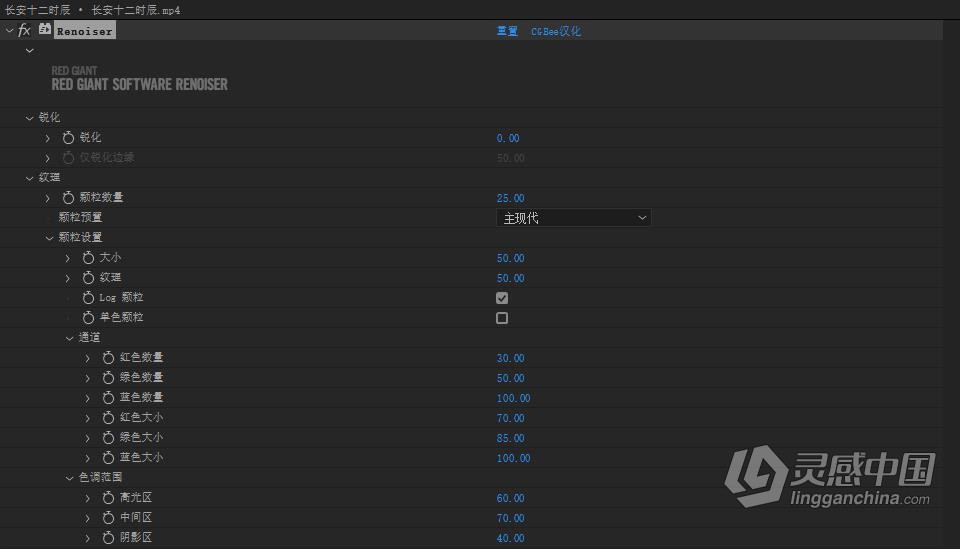This screenshot has width=960, height=549.
Task: Click the 阴影区 value 40.00
Action: 510,538
